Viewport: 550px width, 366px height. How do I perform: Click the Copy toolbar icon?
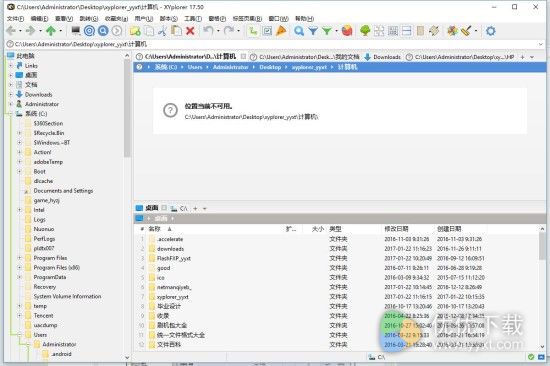[149, 31]
